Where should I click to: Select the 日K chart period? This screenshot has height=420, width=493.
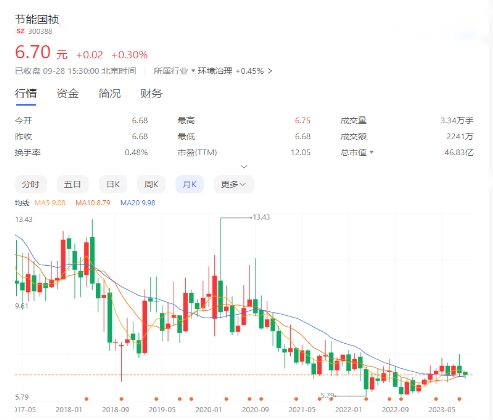click(x=113, y=184)
